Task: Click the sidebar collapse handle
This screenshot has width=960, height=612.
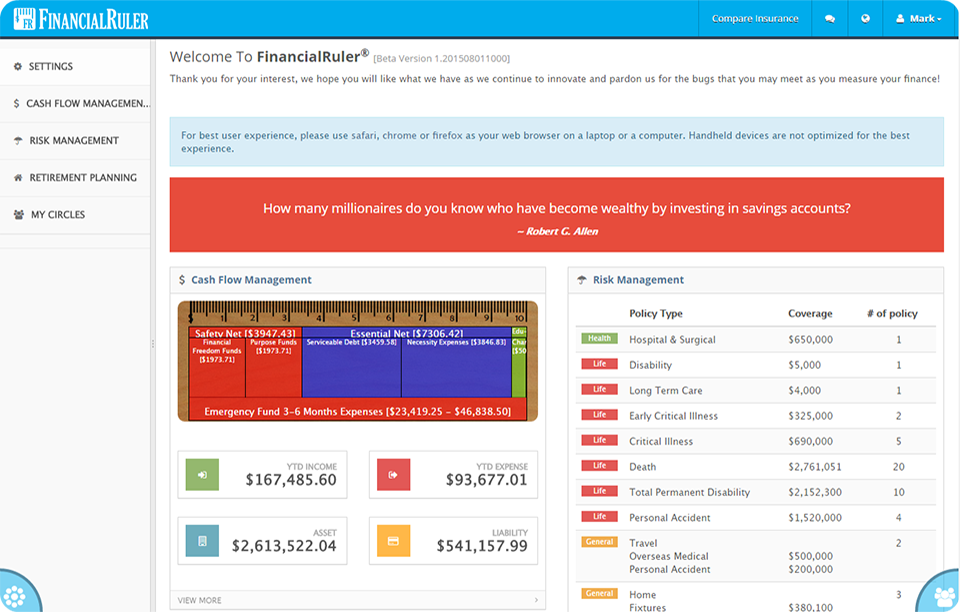Action: point(152,344)
